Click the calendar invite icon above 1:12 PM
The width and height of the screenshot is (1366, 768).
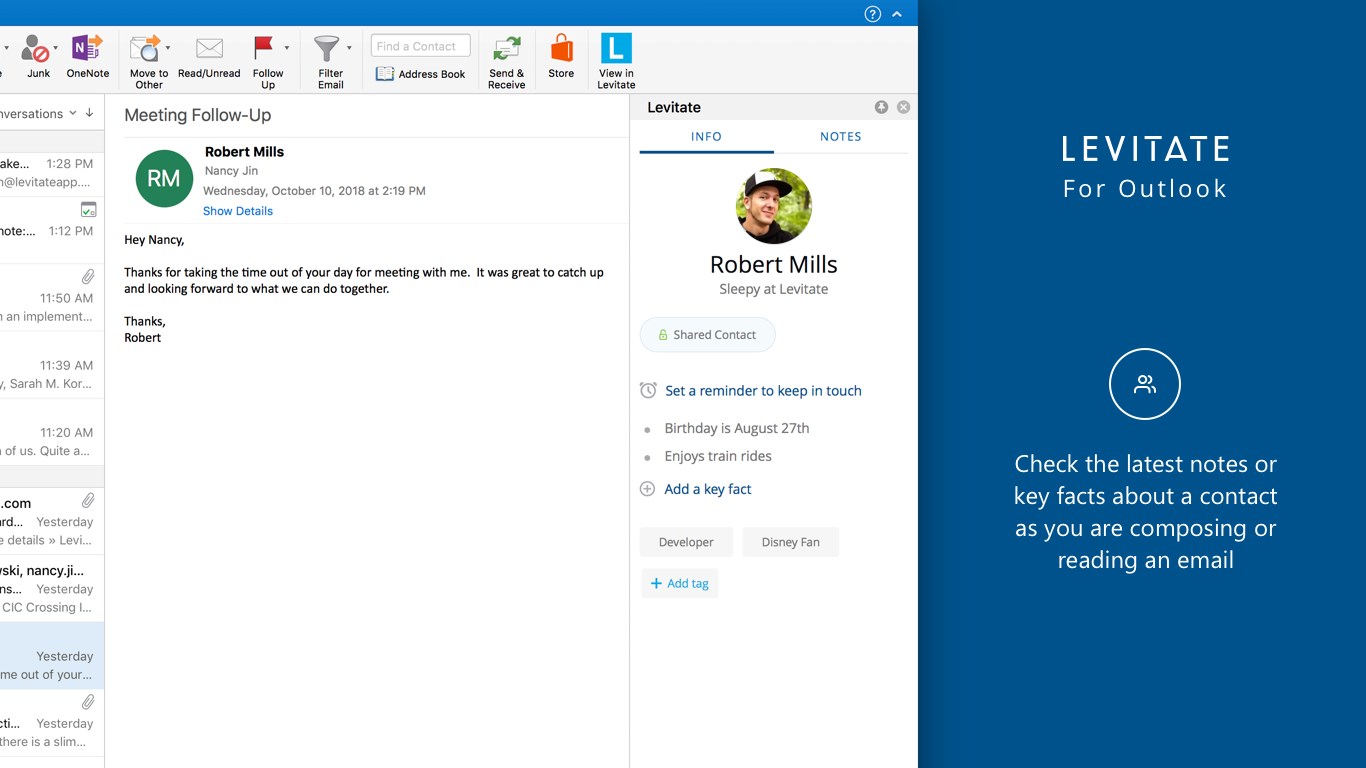pyautogui.click(x=88, y=210)
